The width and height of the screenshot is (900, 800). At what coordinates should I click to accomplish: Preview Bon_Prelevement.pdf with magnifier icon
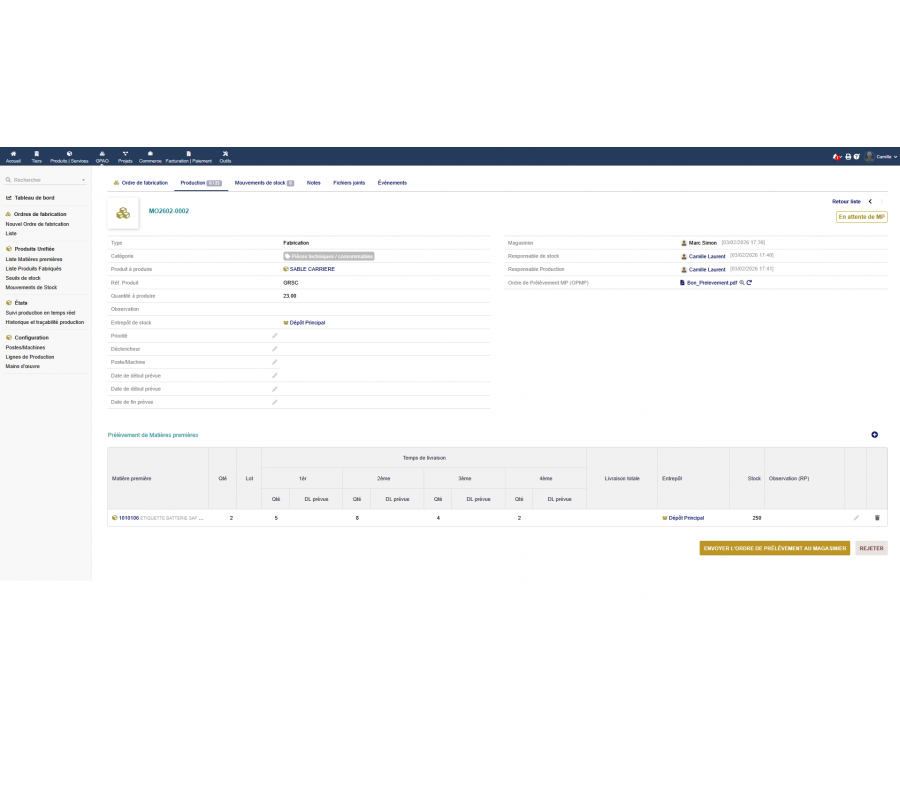741,283
